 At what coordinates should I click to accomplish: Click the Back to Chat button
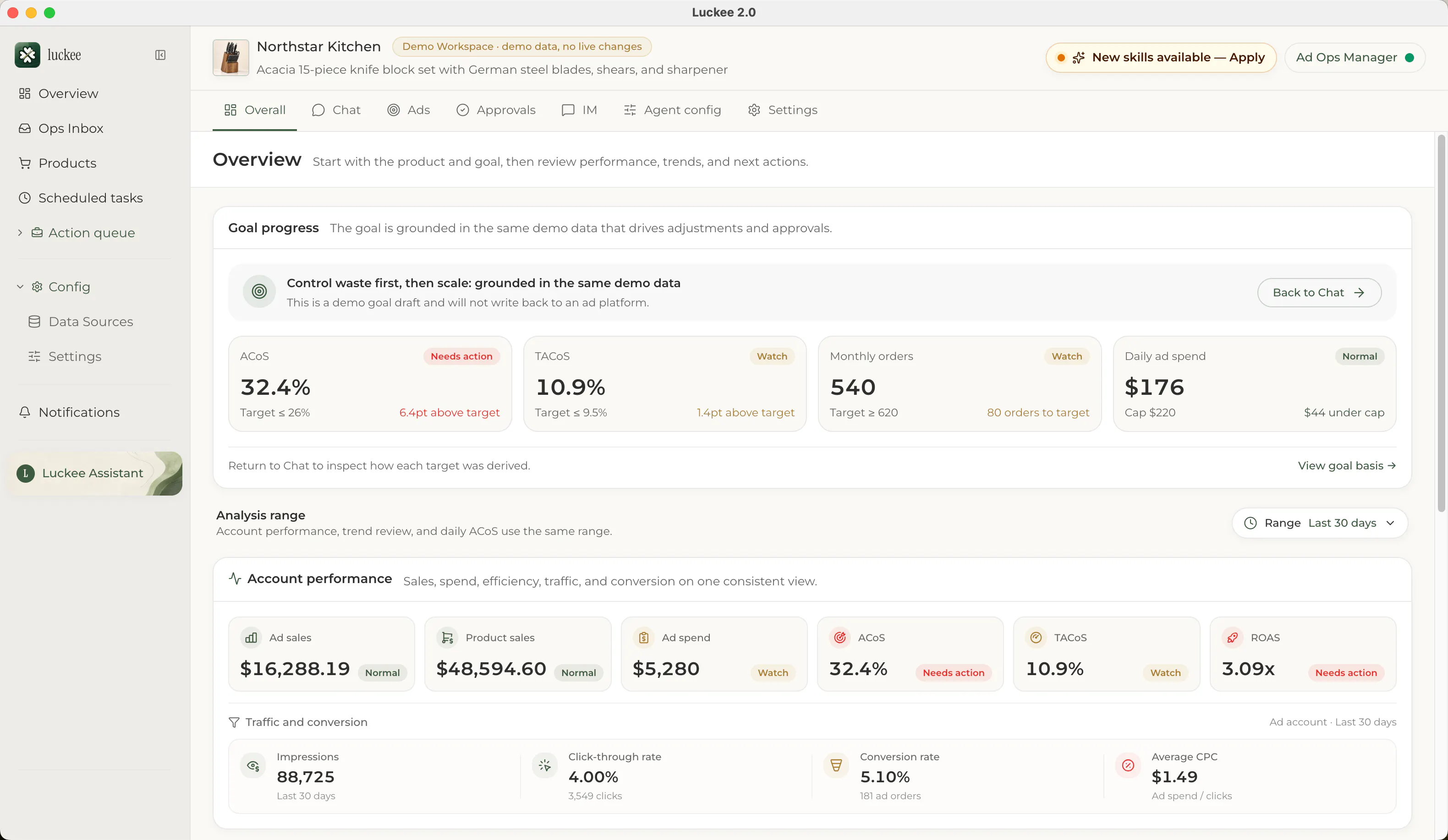(1319, 293)
